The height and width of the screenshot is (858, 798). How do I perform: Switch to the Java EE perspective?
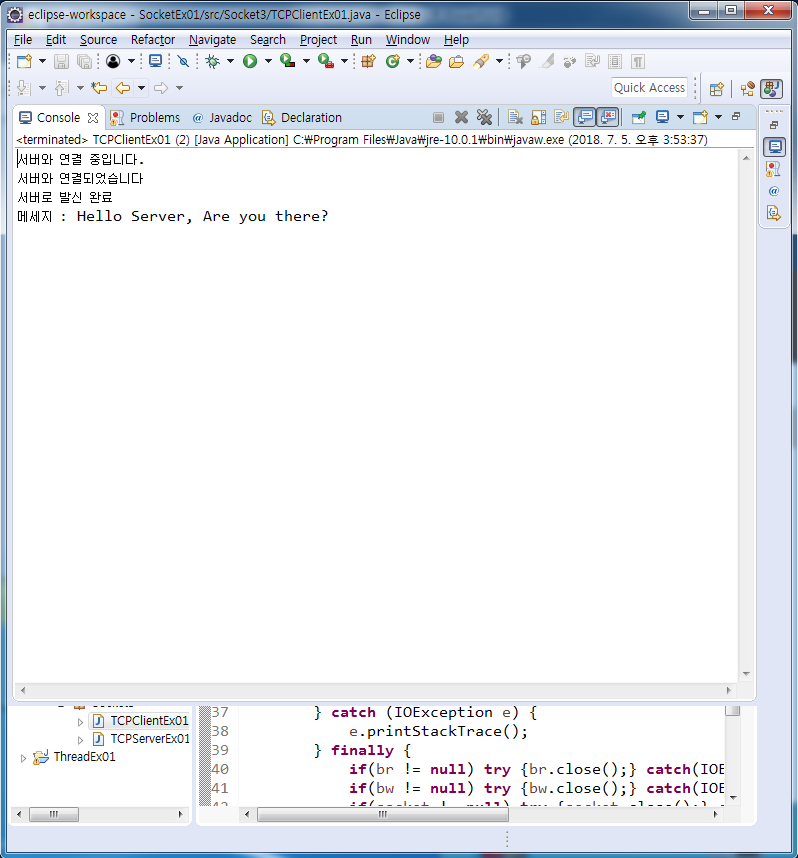point(747,89)
